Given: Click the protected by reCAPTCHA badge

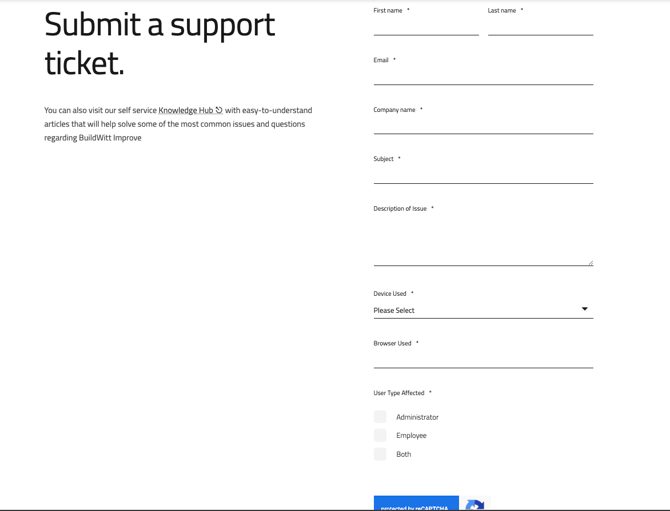Looking at the screenshot, I should [x=416, y=505].
